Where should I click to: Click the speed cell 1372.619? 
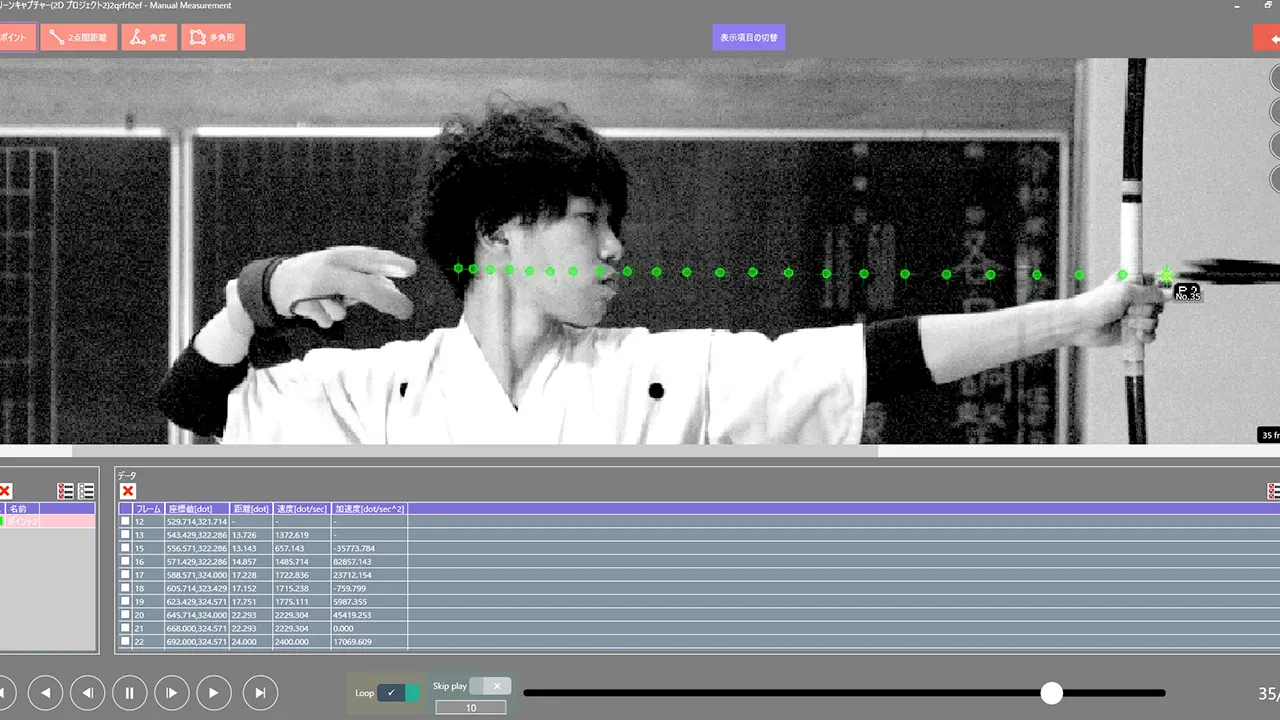pyautogui.click(x=302, y=535)
